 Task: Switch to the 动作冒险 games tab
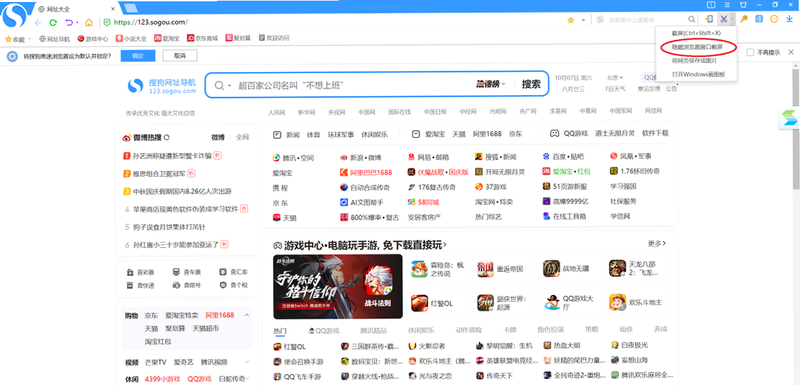[468, 330]
